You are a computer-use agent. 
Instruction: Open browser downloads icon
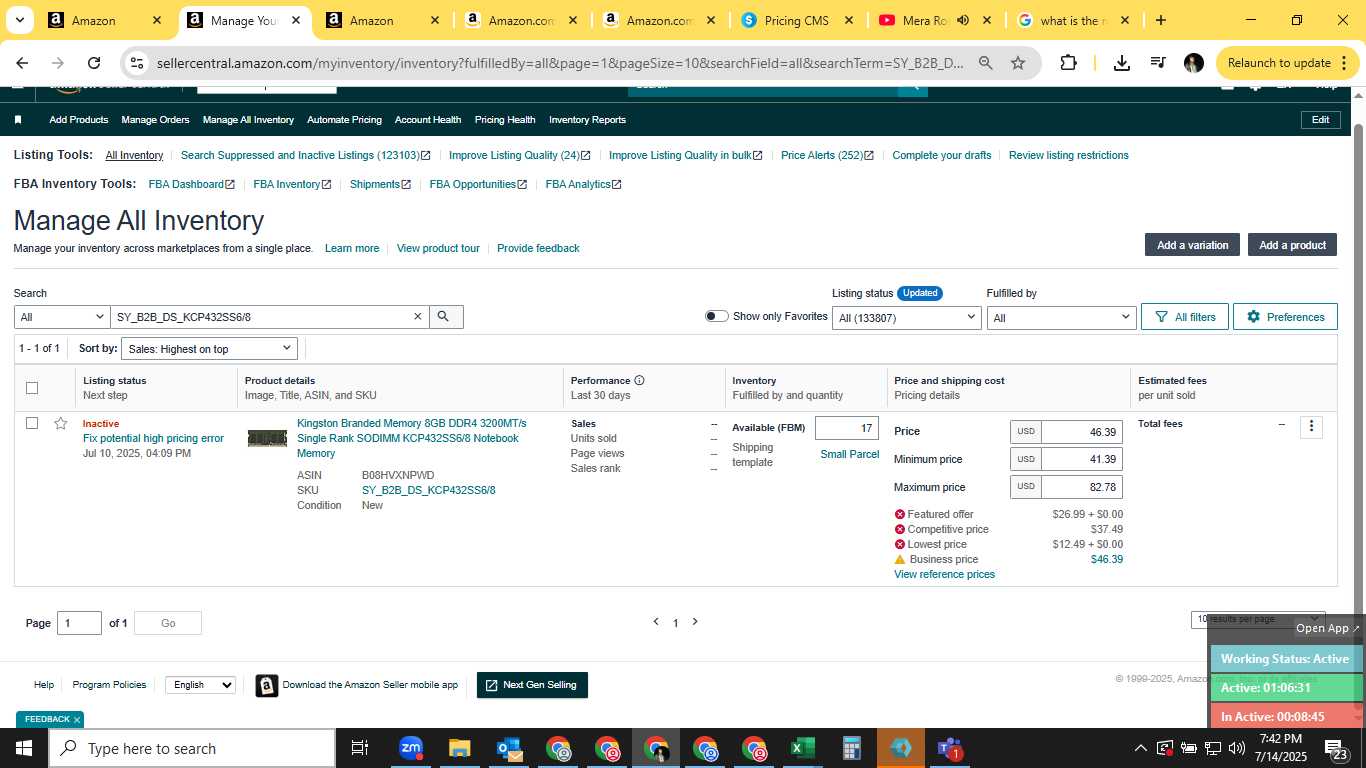point(1122,63)
